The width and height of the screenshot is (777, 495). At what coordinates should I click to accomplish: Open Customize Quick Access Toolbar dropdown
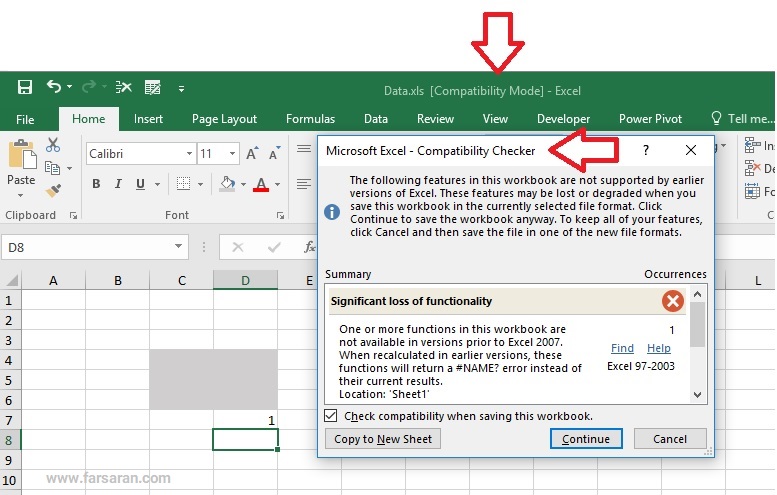pyautogui.click(x=181, y=89)
